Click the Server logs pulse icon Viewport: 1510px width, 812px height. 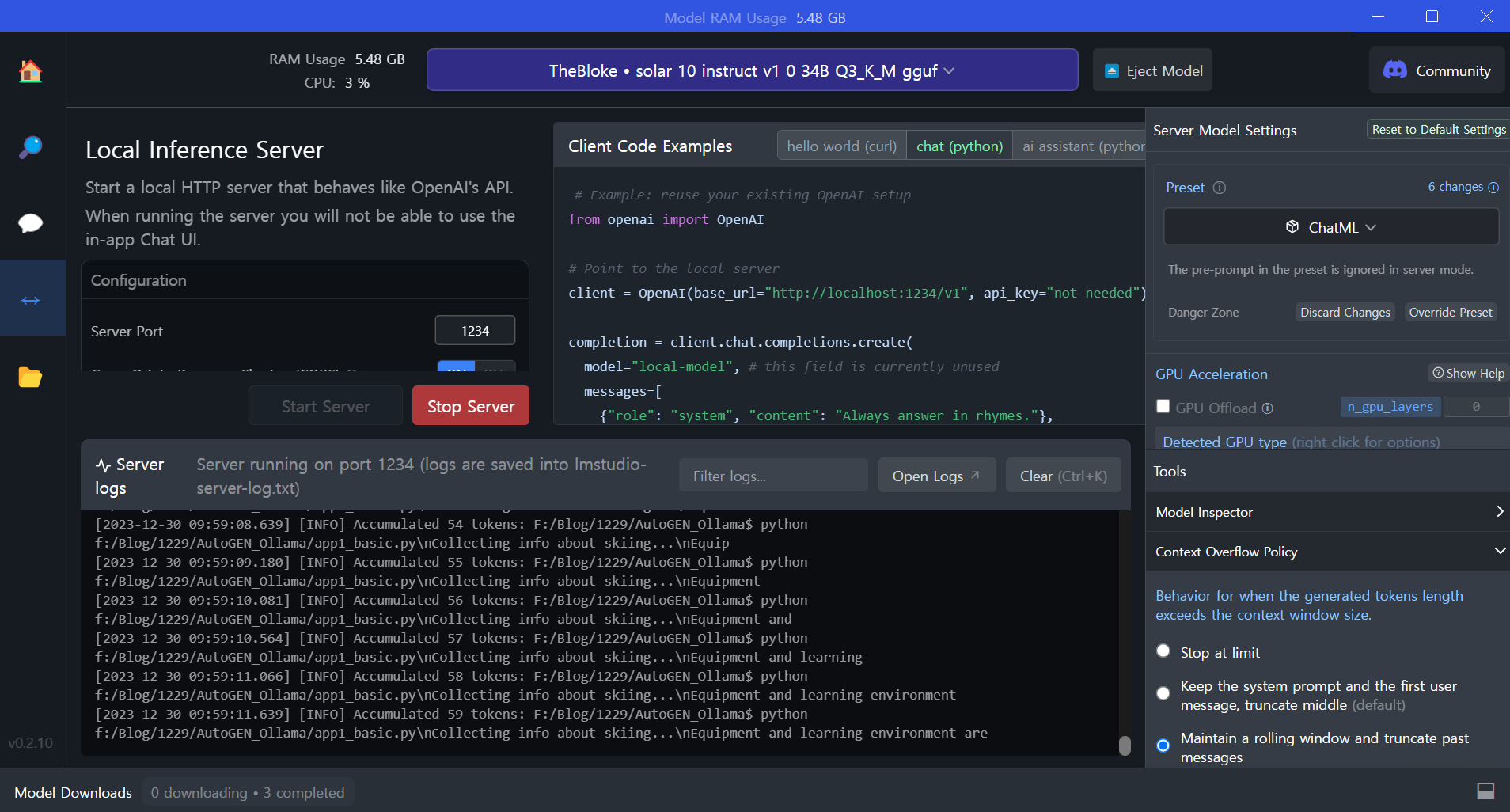coord(103,465)
